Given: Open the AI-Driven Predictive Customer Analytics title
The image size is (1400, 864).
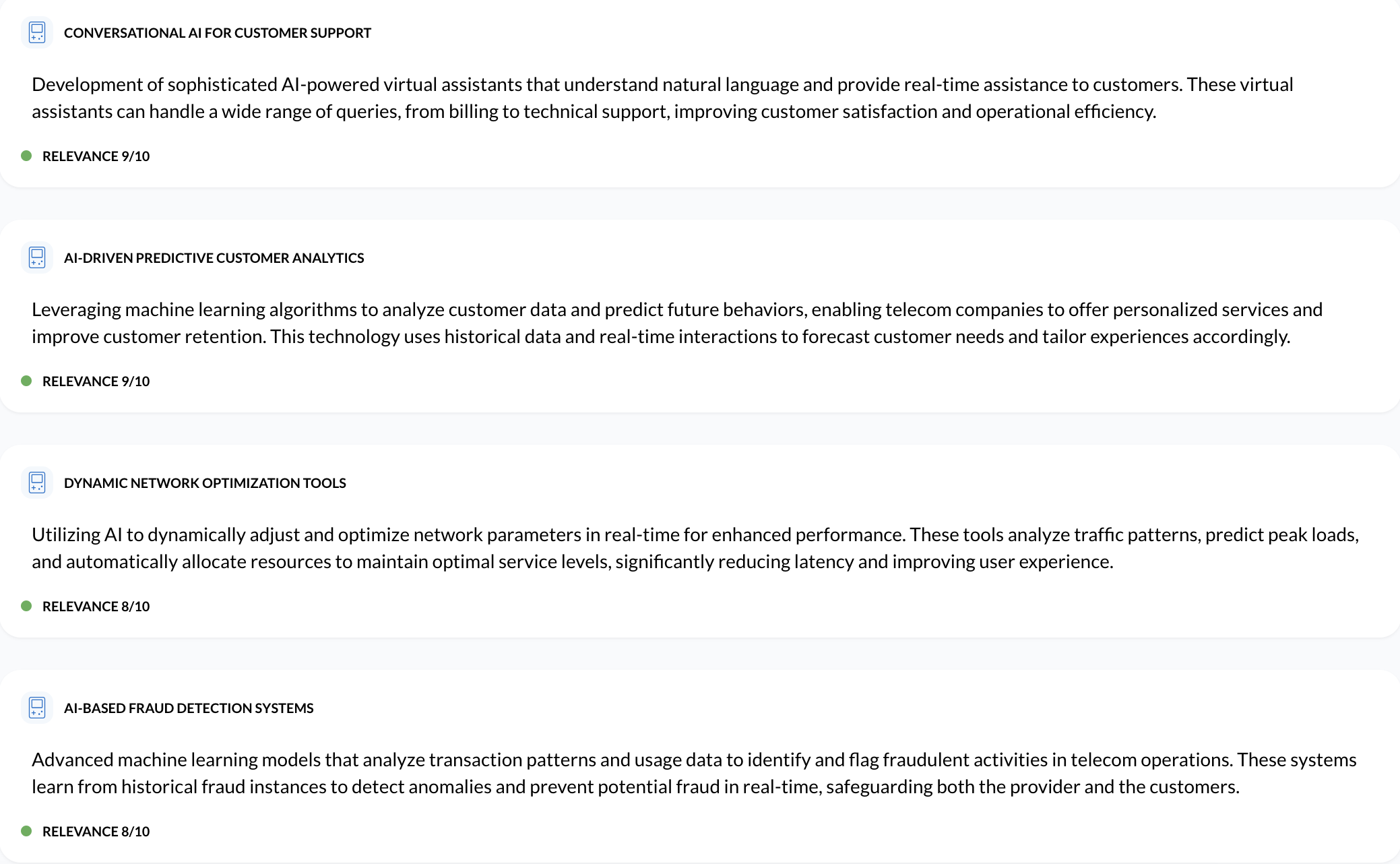Looking at the screenshot, I should 214,258.
